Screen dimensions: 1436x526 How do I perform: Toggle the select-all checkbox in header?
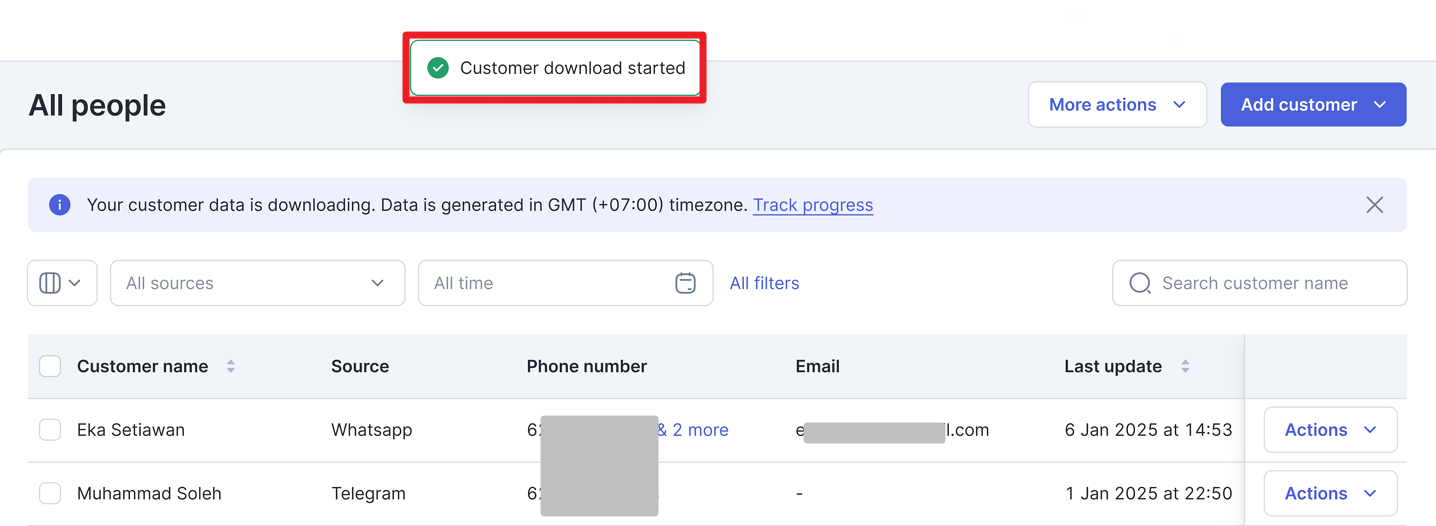[50, 366]
